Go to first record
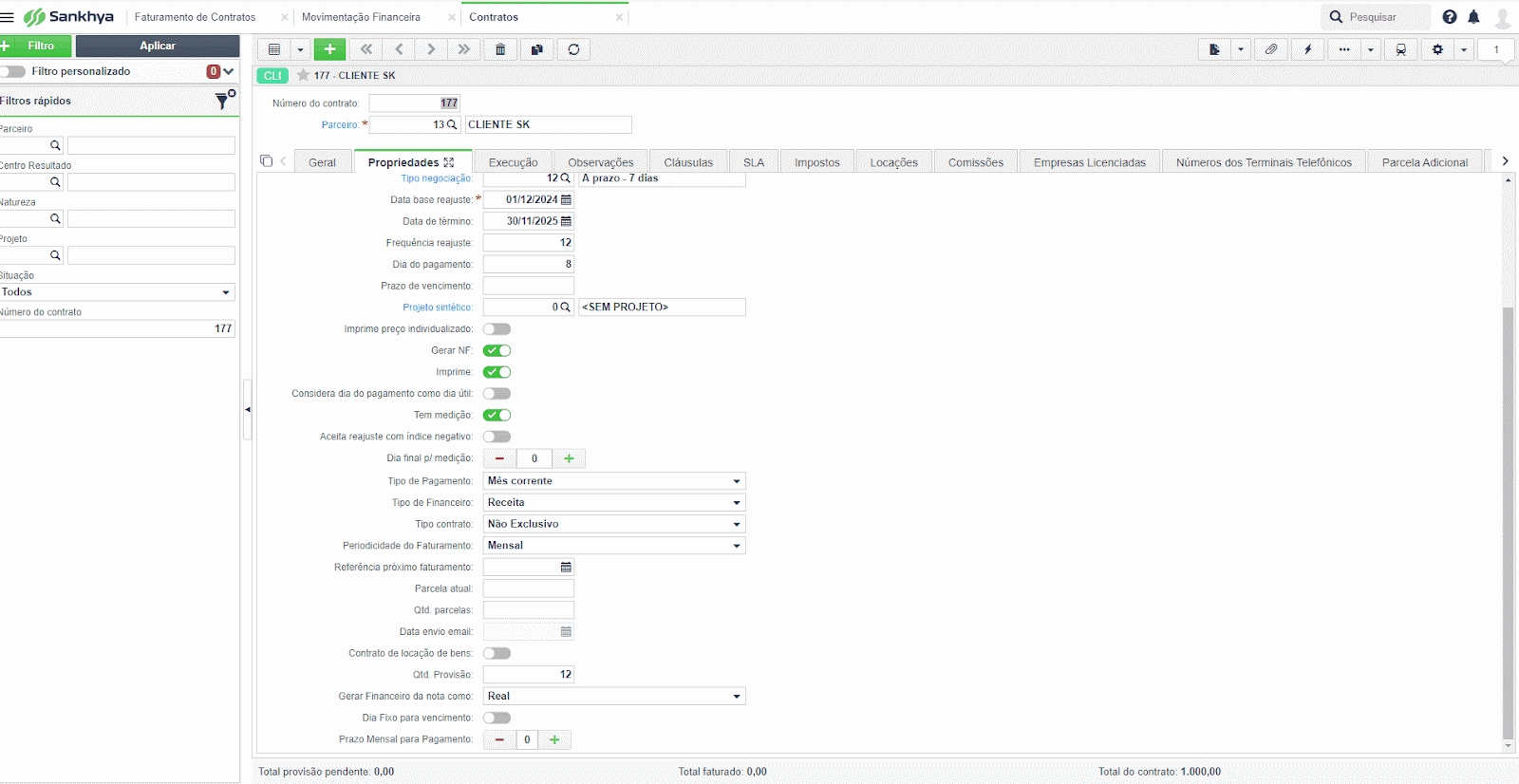1519x784 pixels. point(366,49)
